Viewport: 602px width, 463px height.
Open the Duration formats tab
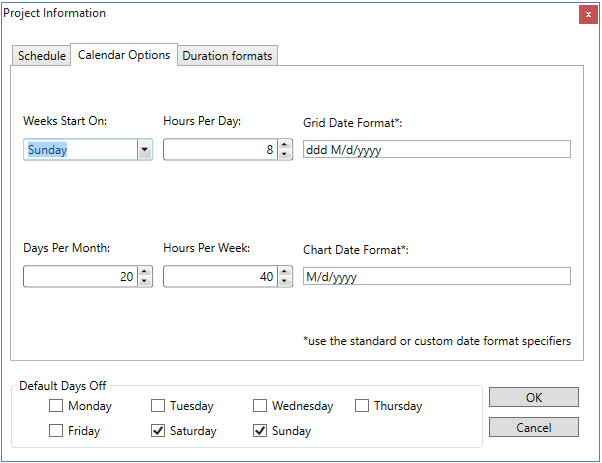227,56
